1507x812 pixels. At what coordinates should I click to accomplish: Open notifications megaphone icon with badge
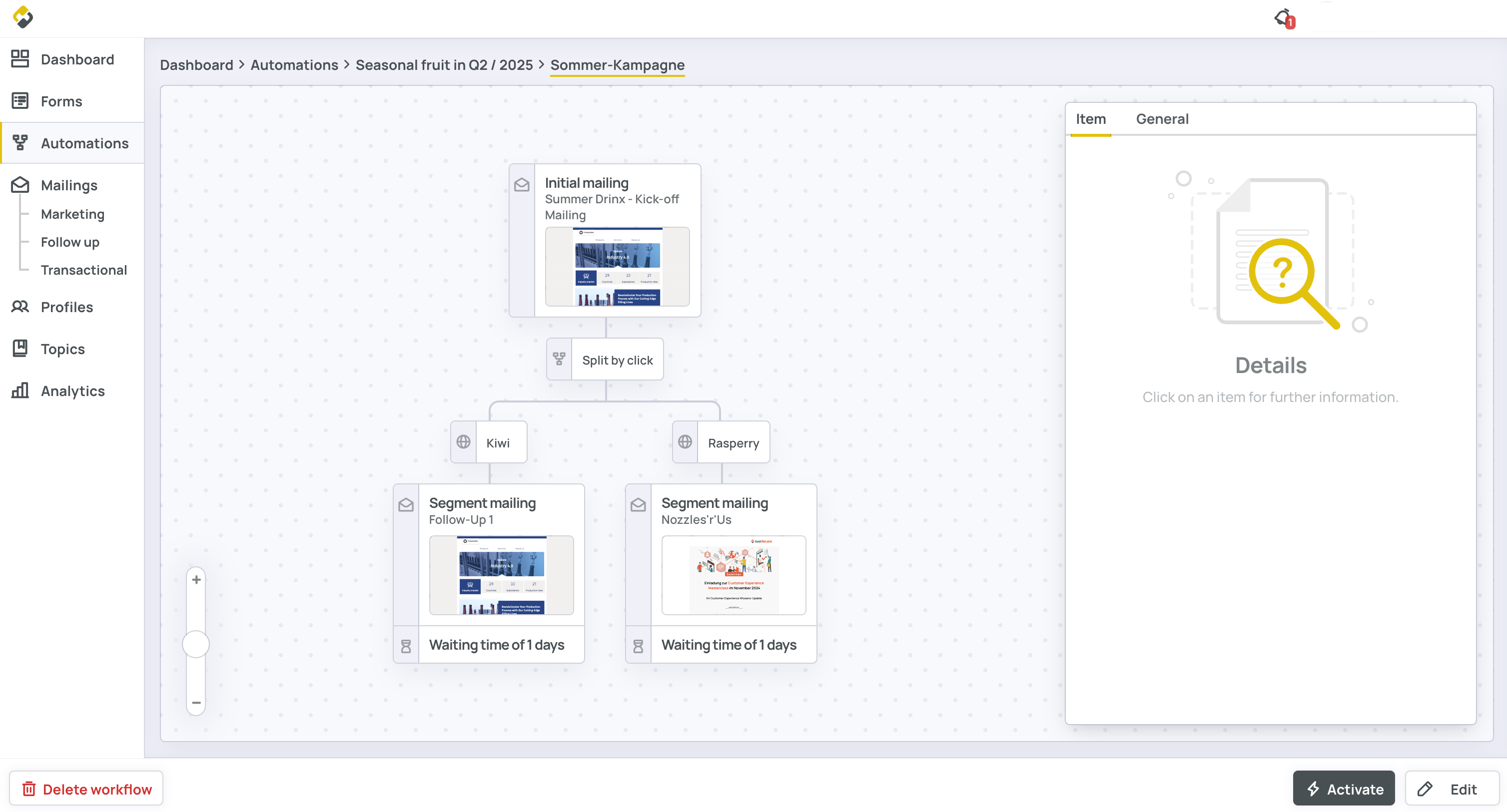(x=1284, y=18)
